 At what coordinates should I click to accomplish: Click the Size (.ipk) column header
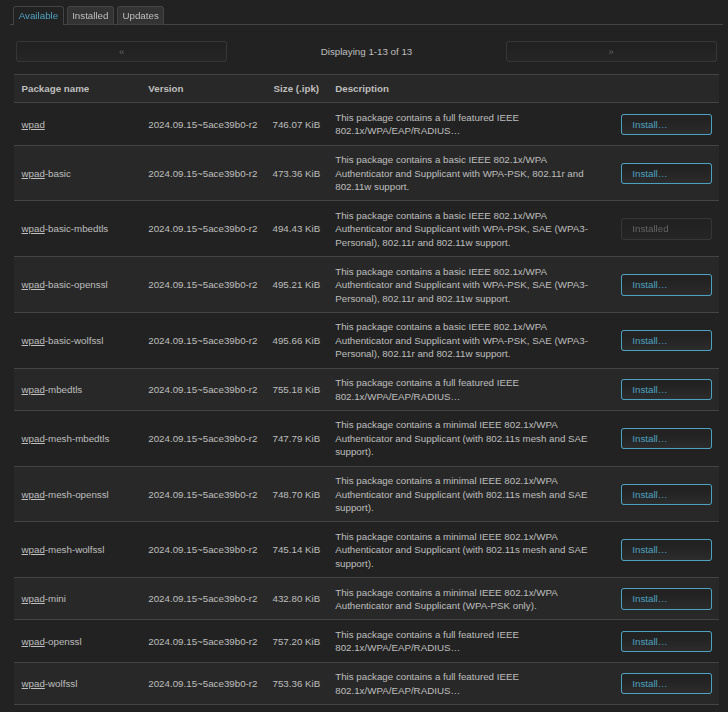click(296, 89)
